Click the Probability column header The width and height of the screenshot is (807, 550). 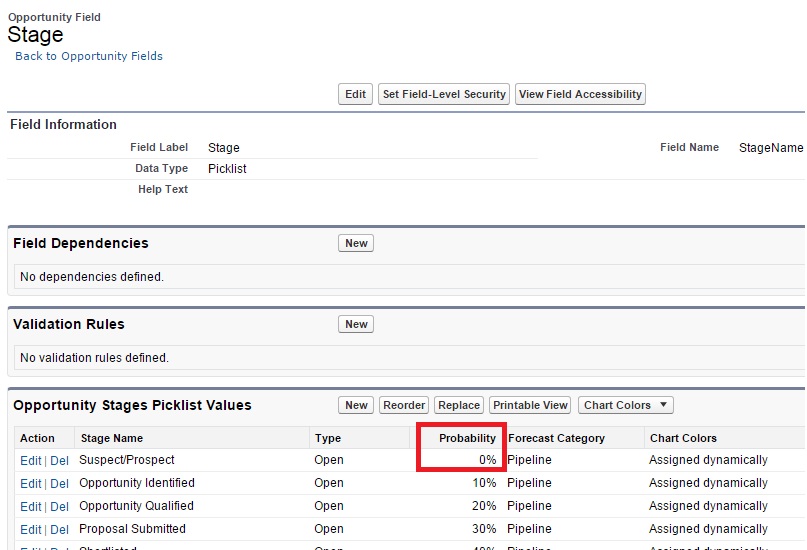point(467,438)
